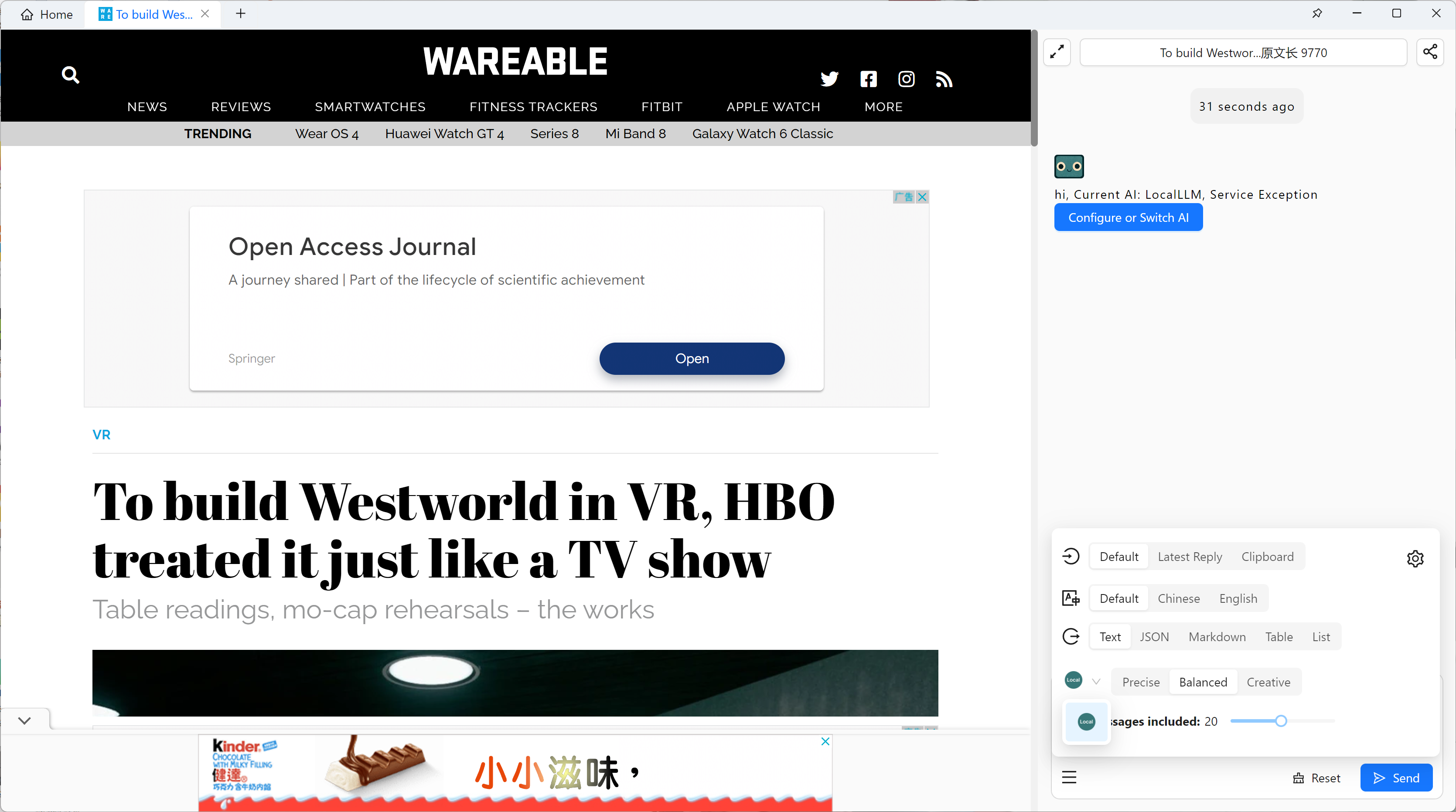The width and height of the screenshot is (1456, 812).
Task: Click Configure or Switch AI button
Action: click(x=1128, y=217)
